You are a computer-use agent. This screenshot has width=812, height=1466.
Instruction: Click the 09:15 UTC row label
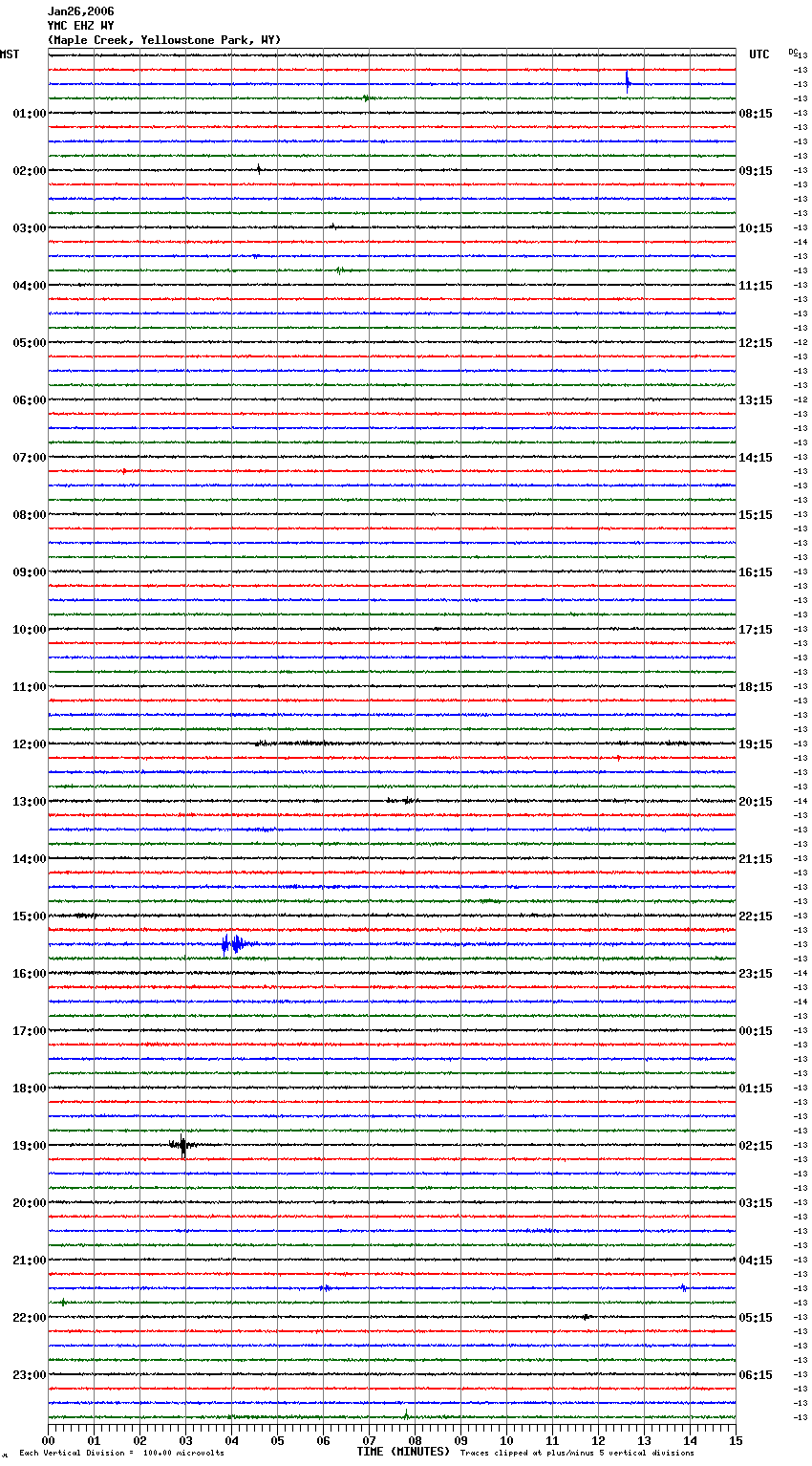(756, 171)
